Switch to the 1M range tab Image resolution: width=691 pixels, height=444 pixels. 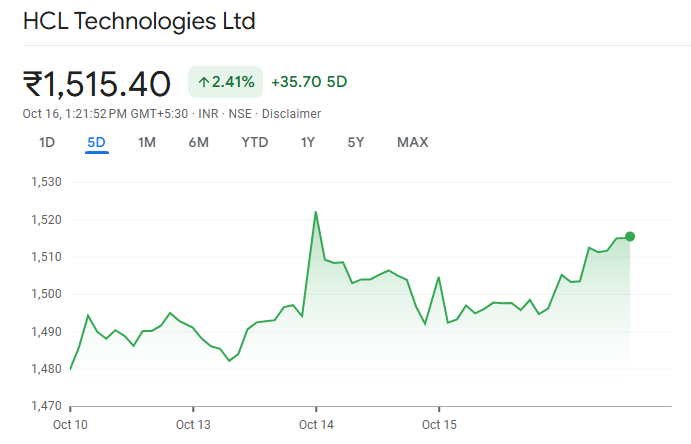(147, 142)
